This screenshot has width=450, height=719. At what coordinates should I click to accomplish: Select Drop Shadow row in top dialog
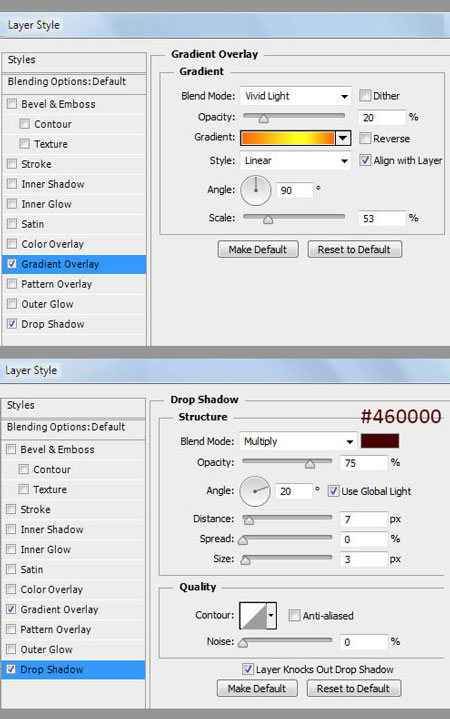[74, 324]
